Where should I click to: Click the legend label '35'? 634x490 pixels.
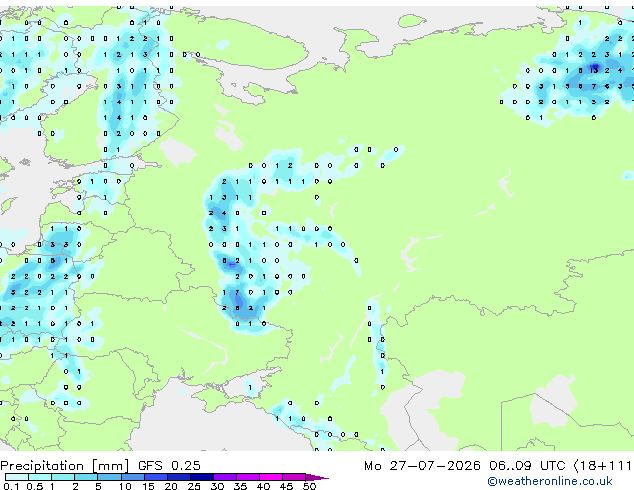(240, 486)
